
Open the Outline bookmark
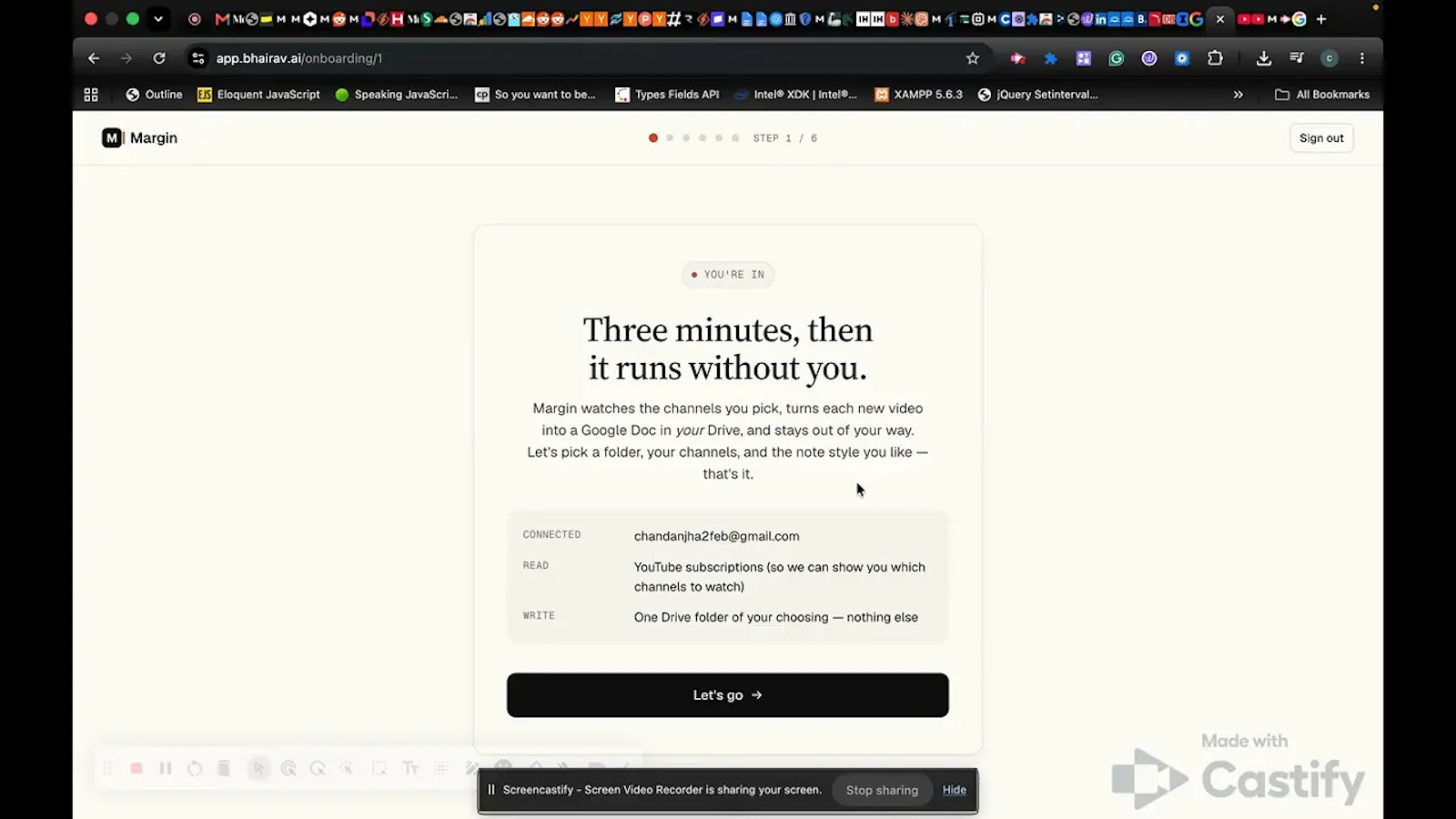154,95
